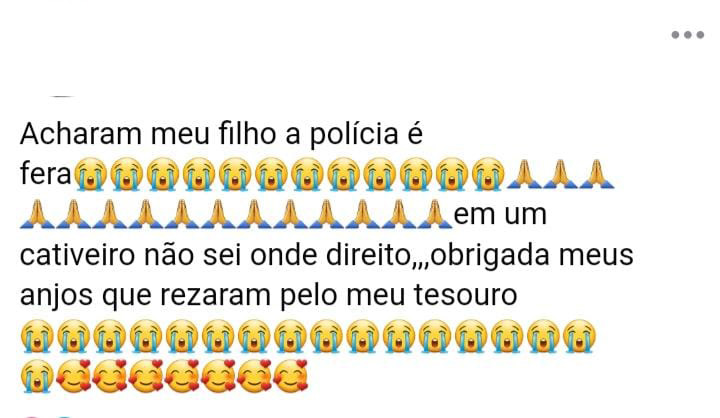Viewport: 720px width, 418px height.
Task: Click the word "fera" before the emojis
Action: (46, 175)
